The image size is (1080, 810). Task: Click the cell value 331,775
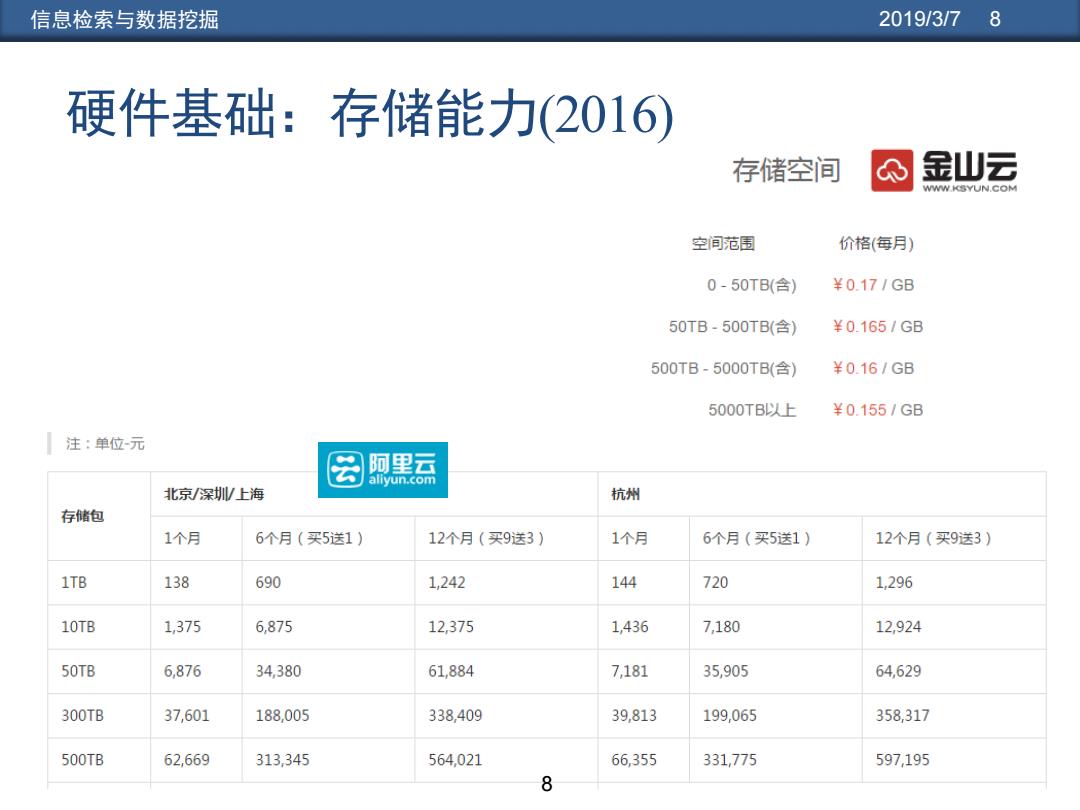(x=729, y=760)
